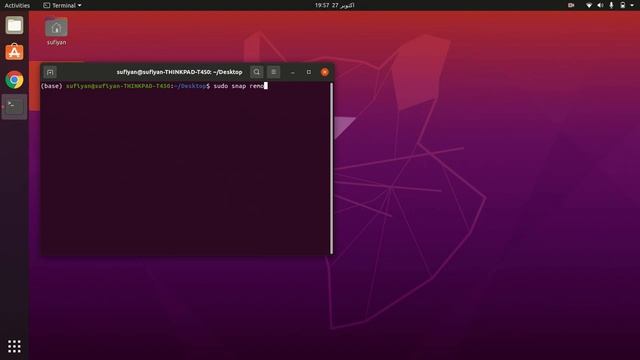This screenshot has height=360, width=640.
Task: Click the '(base)' prompt prefix
Action: (x=51, y=86)
